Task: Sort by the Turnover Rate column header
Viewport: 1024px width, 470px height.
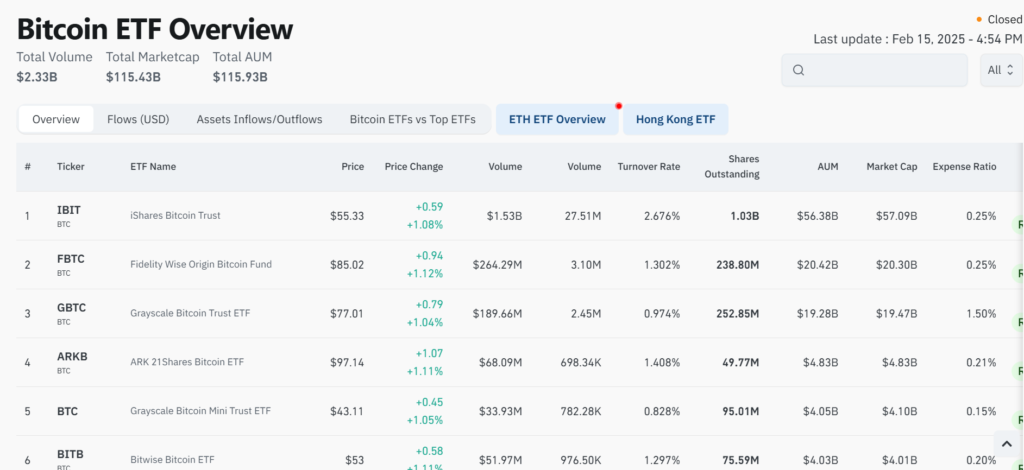Action: tap(648, 166)
